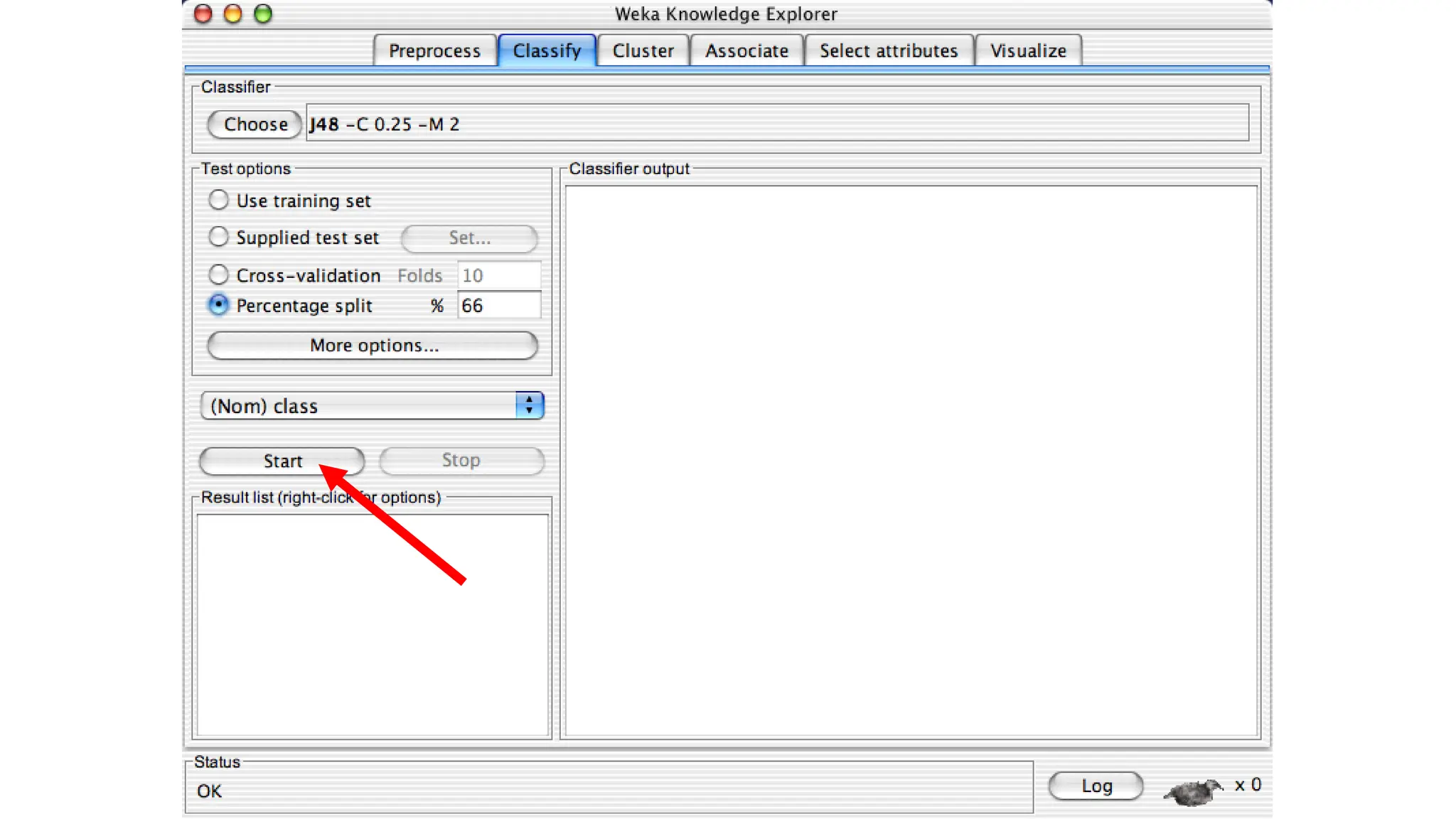Click the Log button
This screenshot has height=819, width=1456.
[x=1096, y=786]
